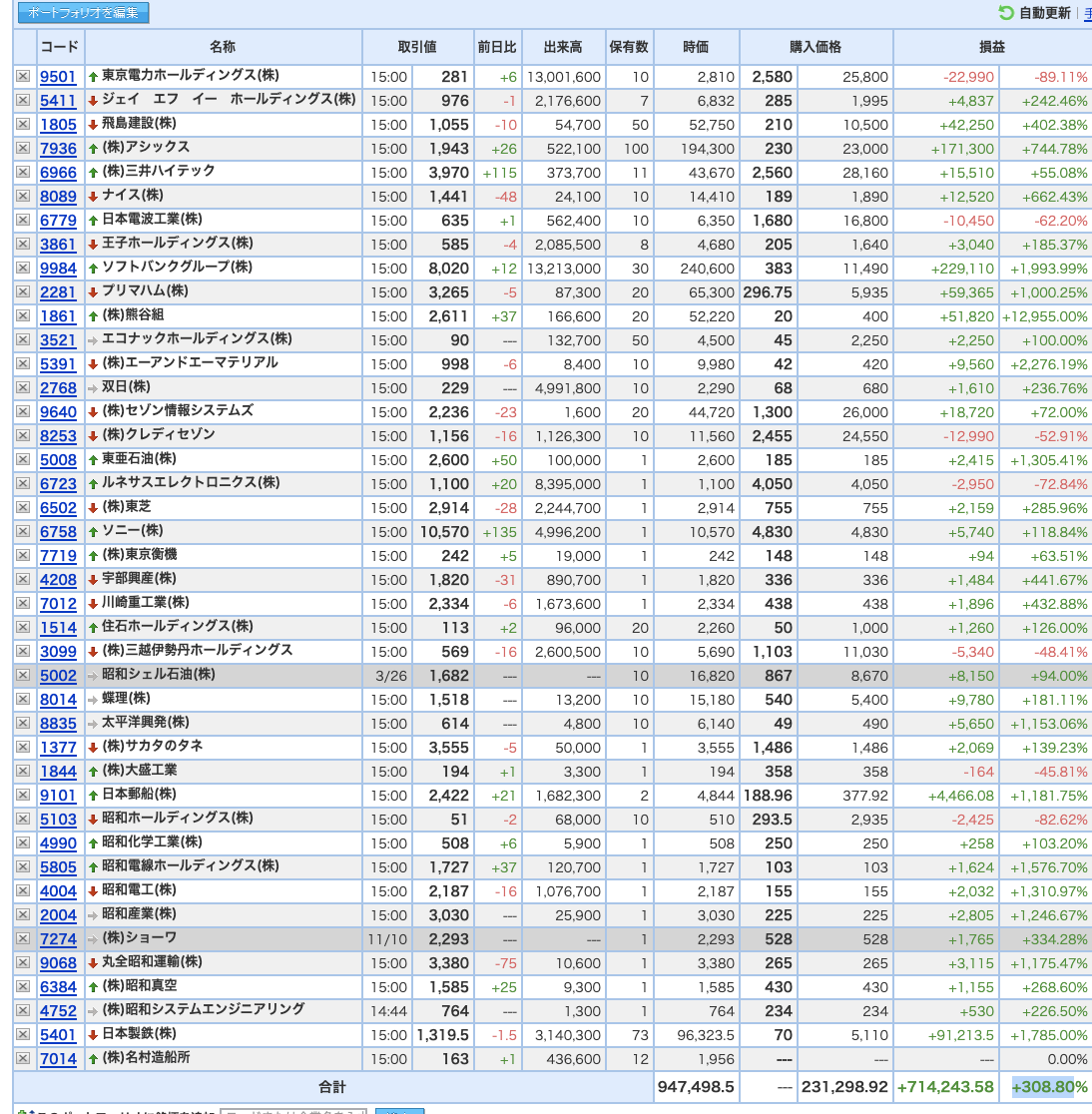1092x1114 pixels.
Task: Click the total gain percentage +308.80%
Action: pyautogui.click(x=1049, y=1087)
